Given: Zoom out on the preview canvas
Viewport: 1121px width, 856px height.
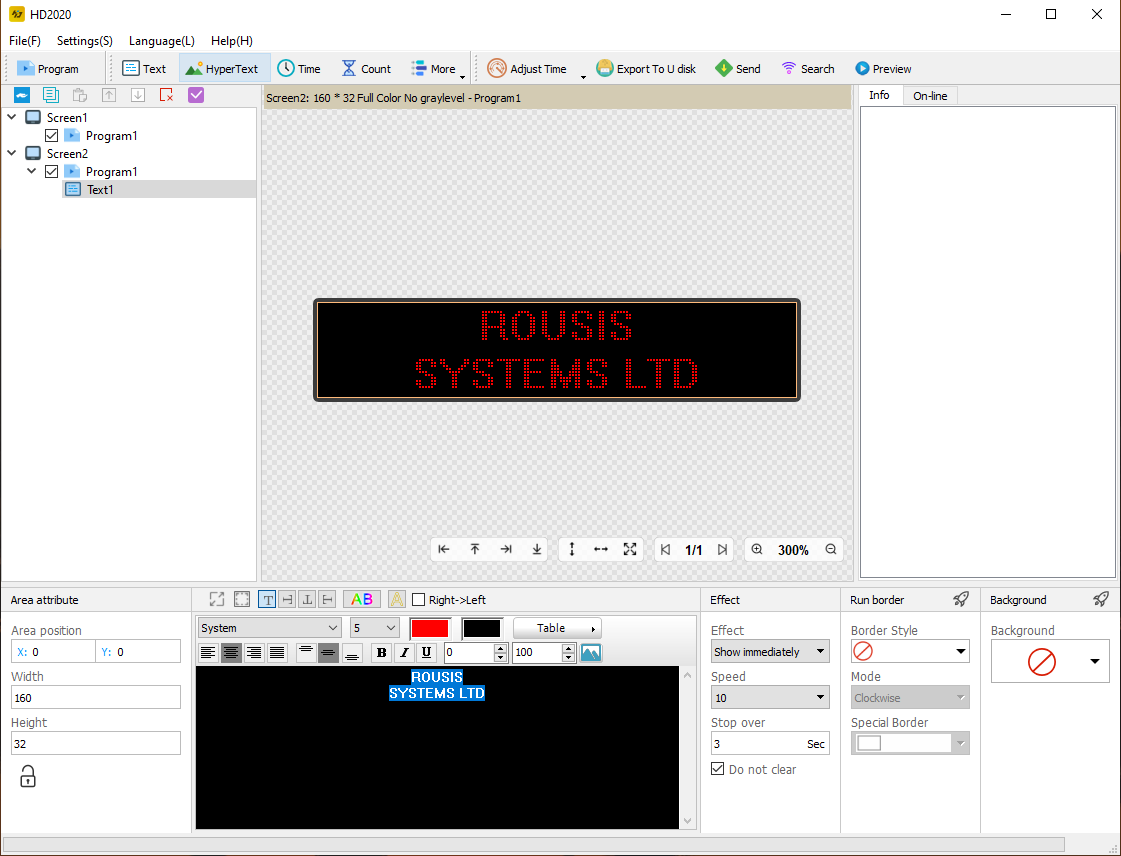Looking at the screenshot, I should (831, 549).
